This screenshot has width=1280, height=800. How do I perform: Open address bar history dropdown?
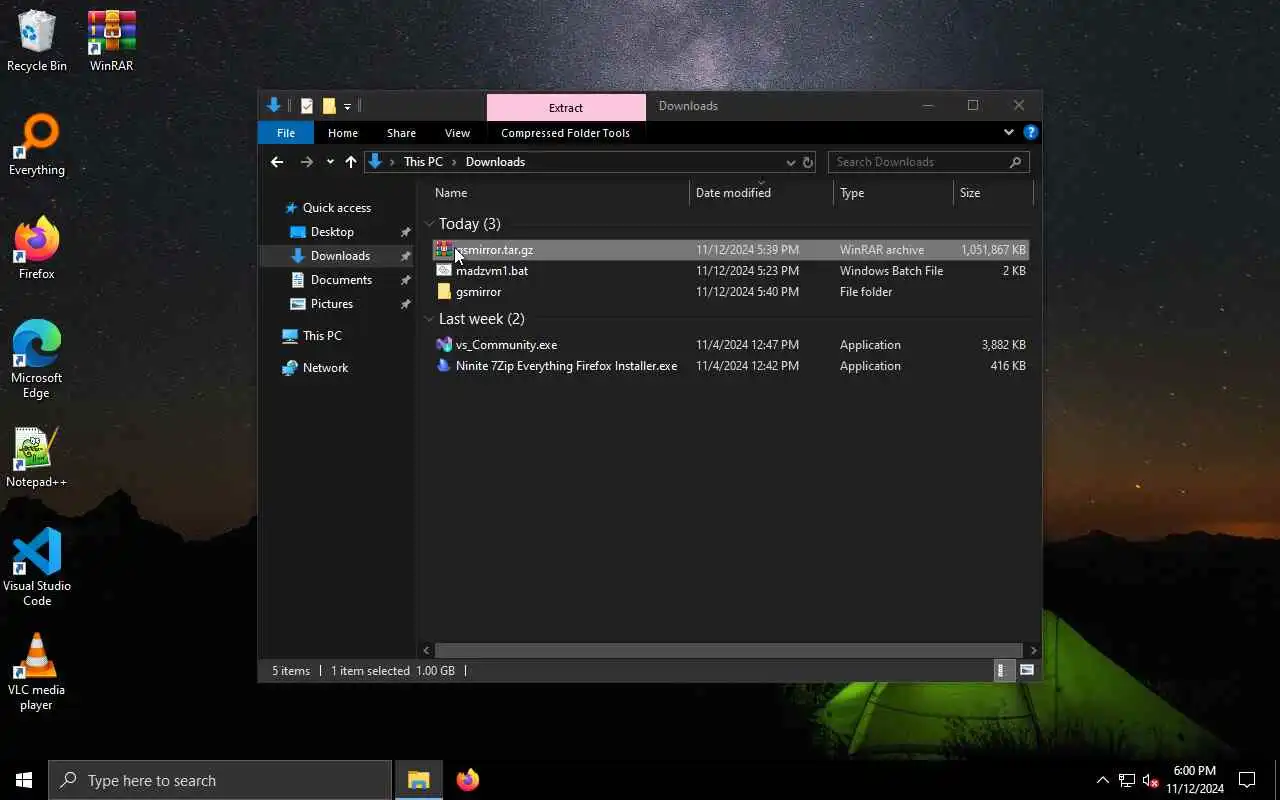click(x=790, y=162)
